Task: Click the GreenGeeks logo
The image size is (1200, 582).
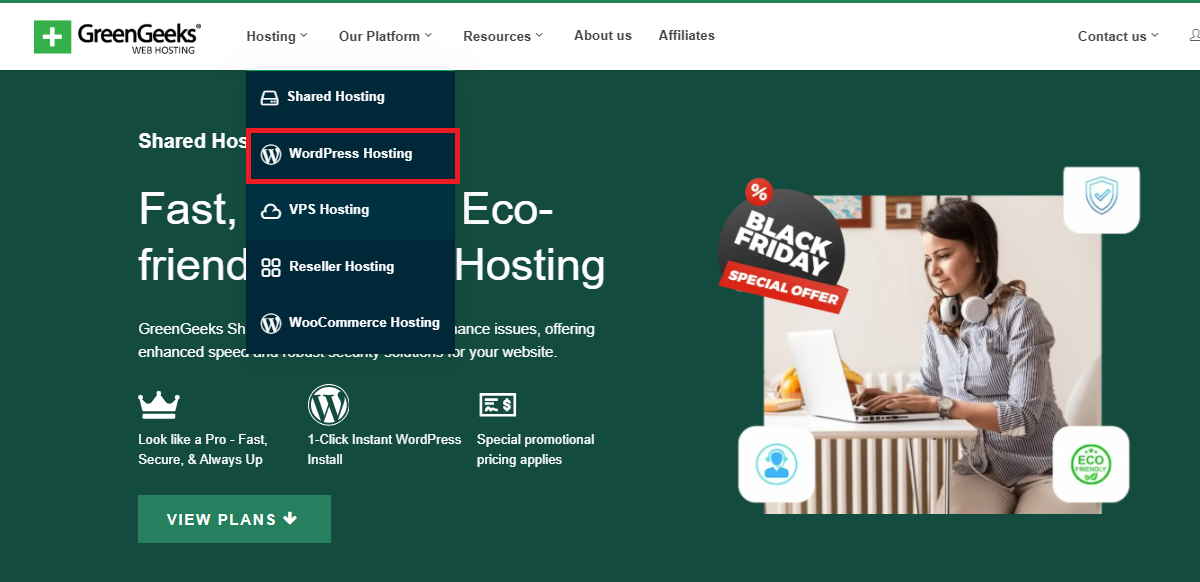Action: click(117, 37)
